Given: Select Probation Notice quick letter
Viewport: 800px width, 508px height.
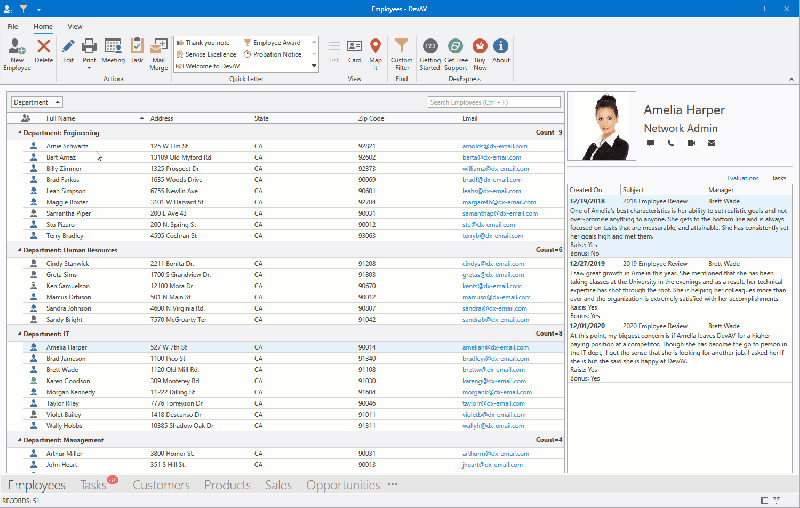Looking at the screenshot, I should point(273,55).
